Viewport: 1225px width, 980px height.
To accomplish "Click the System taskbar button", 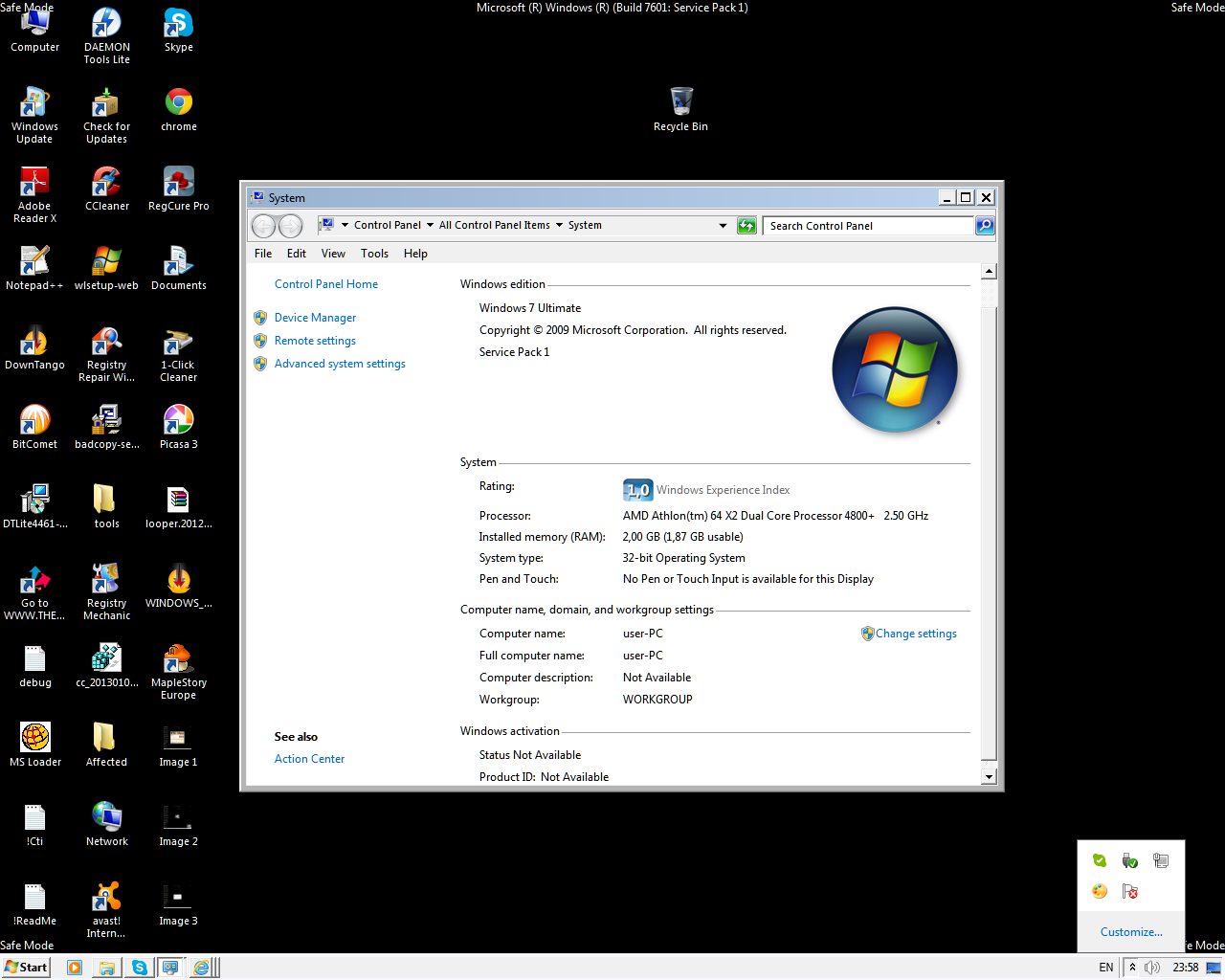I will coord(170,968).
